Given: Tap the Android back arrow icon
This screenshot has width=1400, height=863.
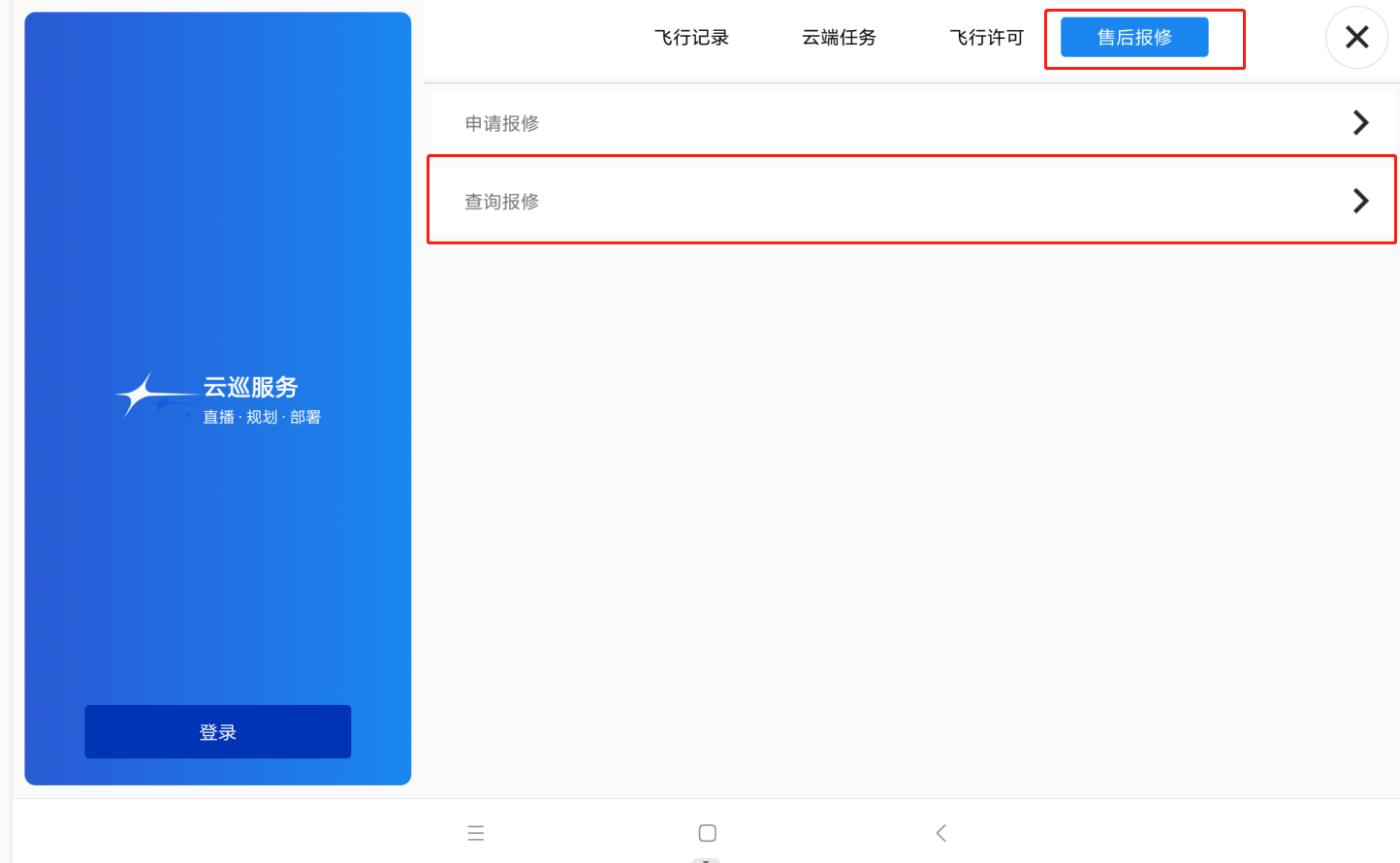Looking at the screenshot, I should 940,833.
